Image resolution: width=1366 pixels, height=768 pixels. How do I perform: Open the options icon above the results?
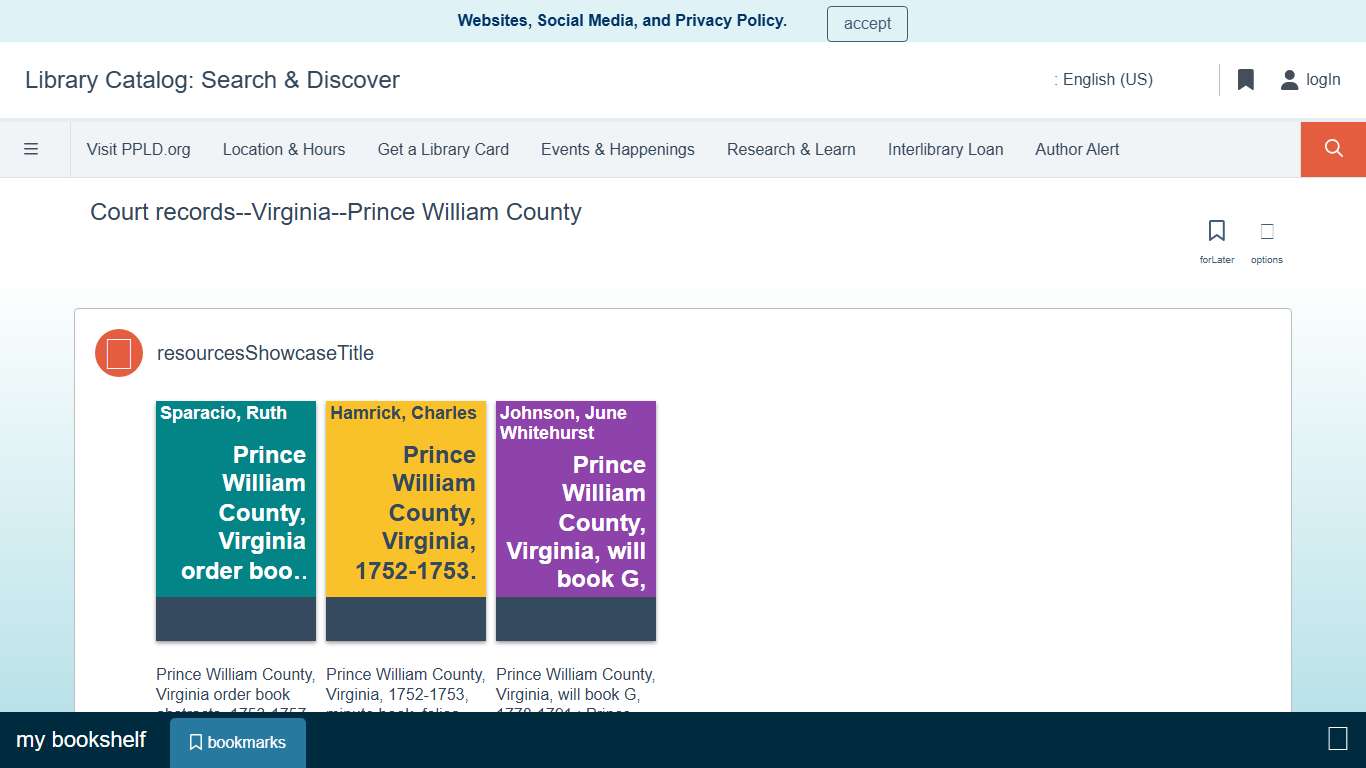click(x=1266, y=229)
